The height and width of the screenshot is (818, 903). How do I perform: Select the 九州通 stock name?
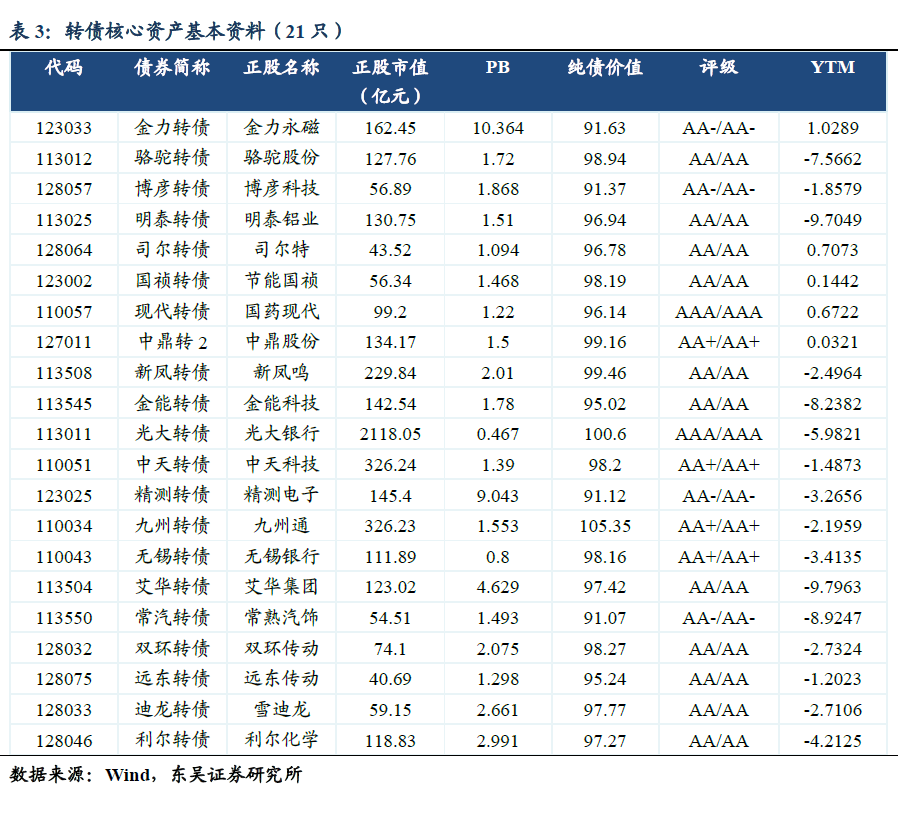(x=282, y=525)
